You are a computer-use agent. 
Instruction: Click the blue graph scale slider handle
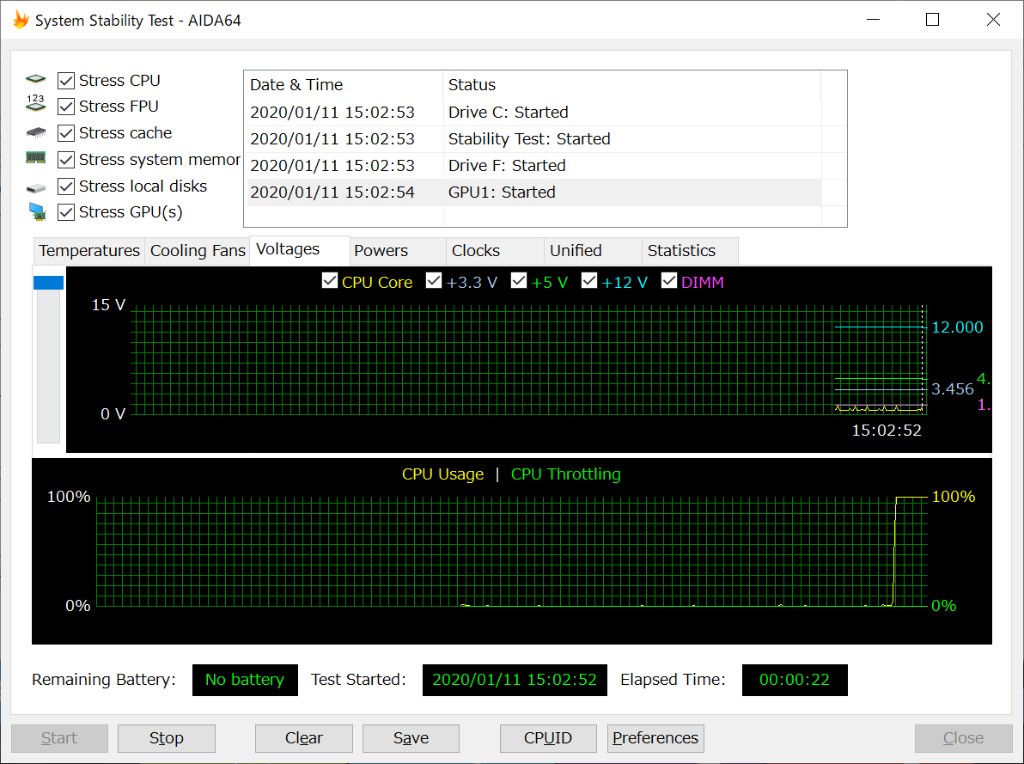(48, 283)
